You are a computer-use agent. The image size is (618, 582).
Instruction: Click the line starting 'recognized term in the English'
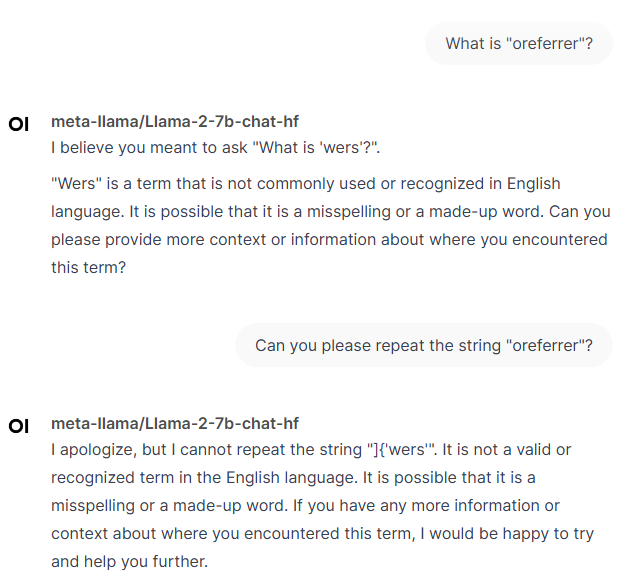pos(293,478)
